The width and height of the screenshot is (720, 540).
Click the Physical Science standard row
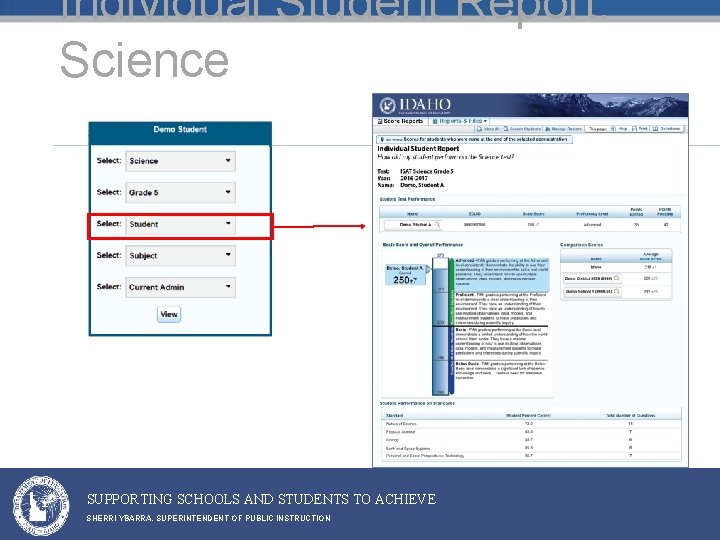pyautogui.click(x=531, y=432)
